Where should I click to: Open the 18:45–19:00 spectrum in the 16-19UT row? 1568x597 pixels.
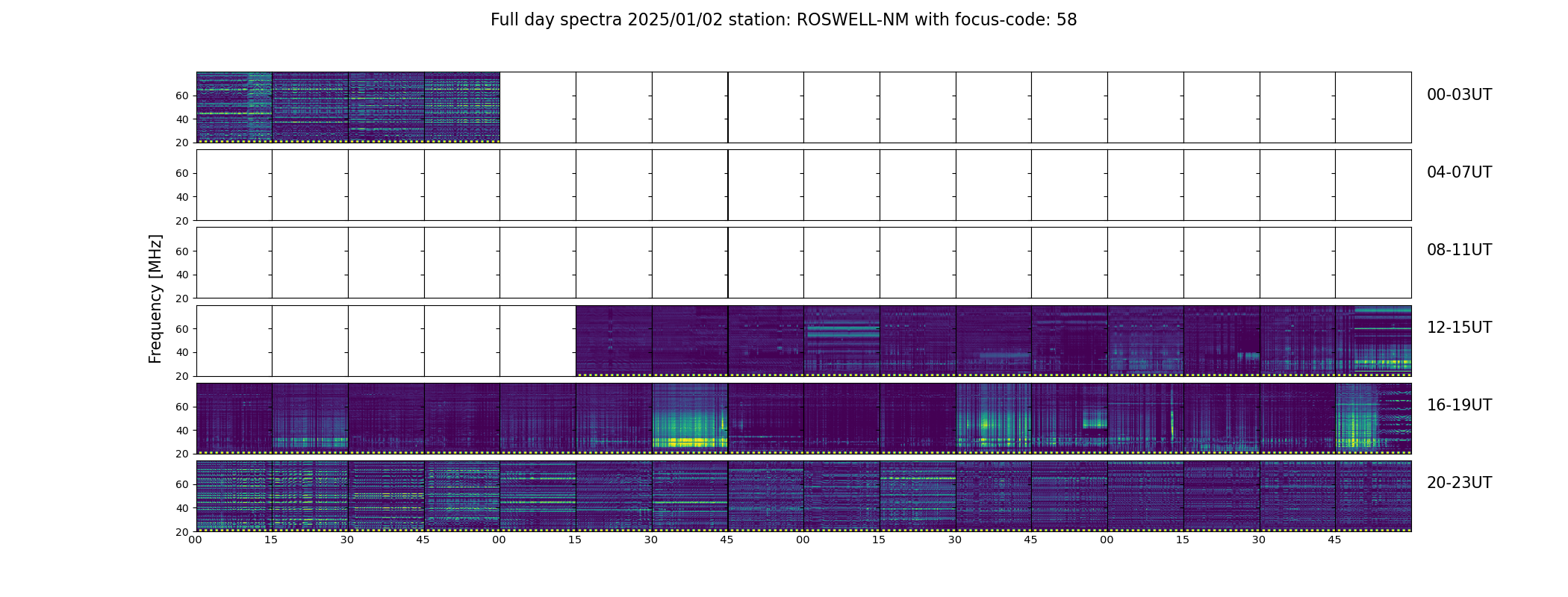(1069, 418)
